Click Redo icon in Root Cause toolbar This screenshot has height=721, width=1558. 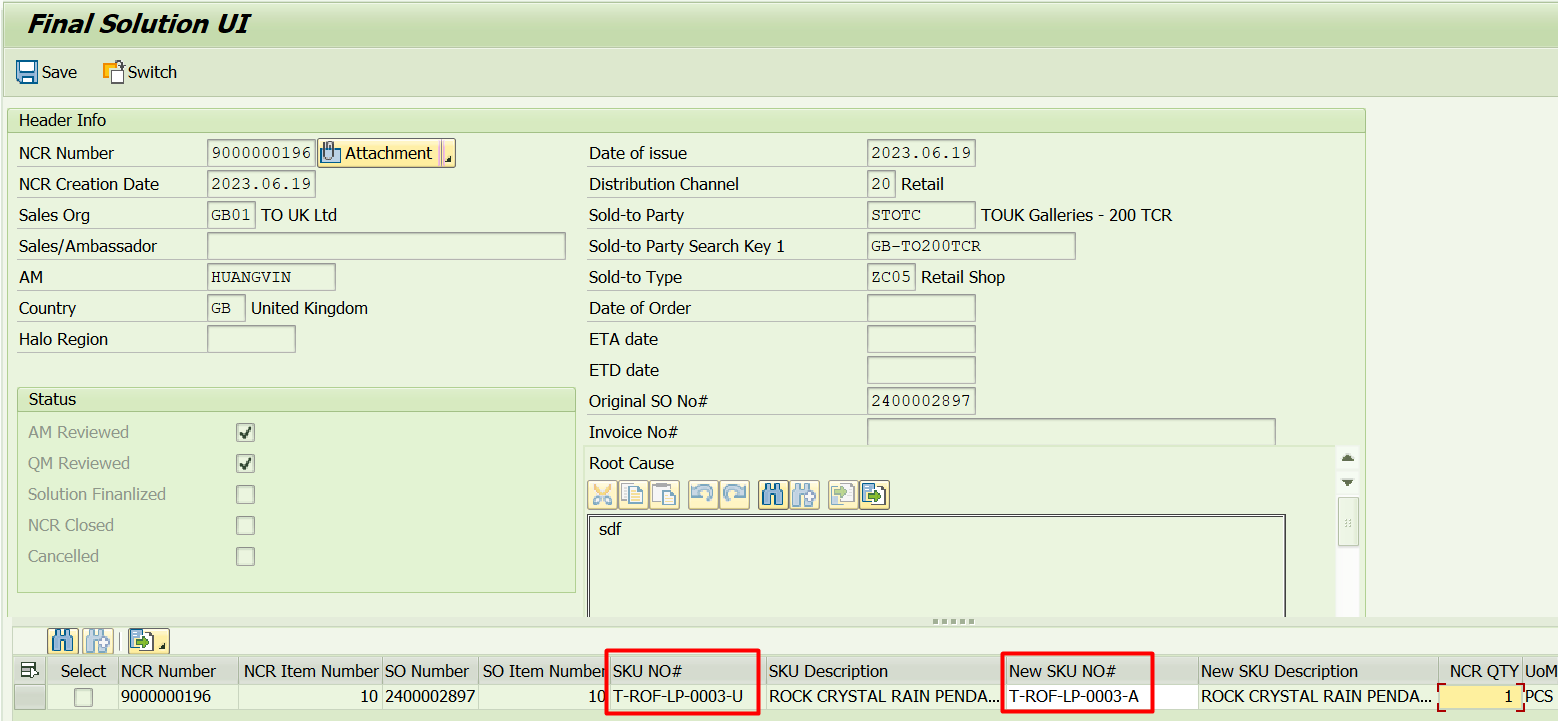pos(734,494)
